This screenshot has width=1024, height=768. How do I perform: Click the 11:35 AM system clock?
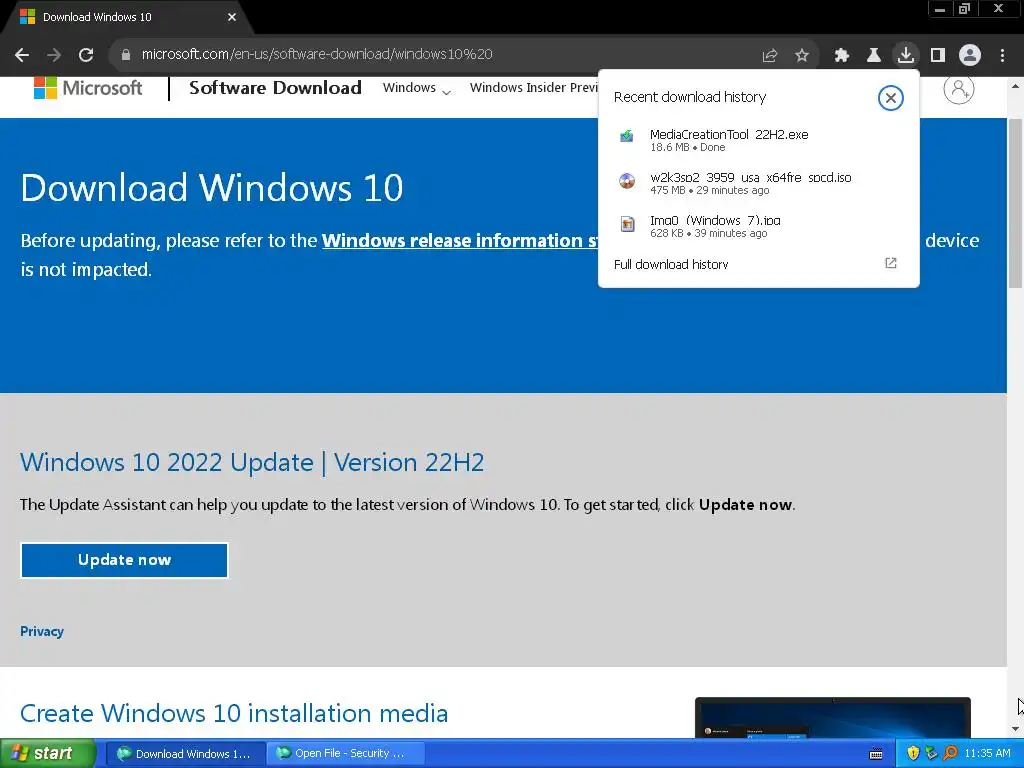987,754
